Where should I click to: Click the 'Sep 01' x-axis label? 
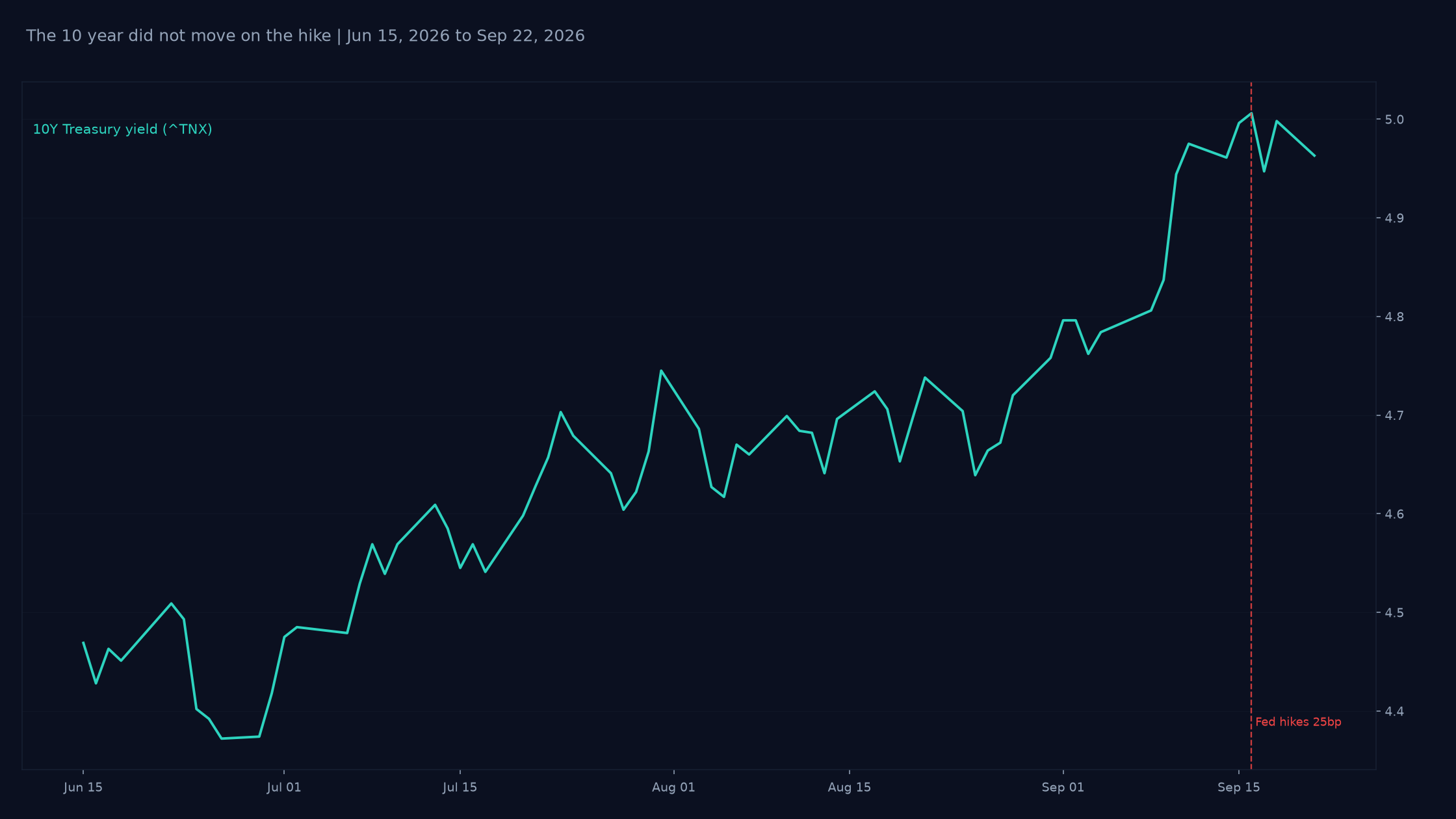(x=1063, y=788)
